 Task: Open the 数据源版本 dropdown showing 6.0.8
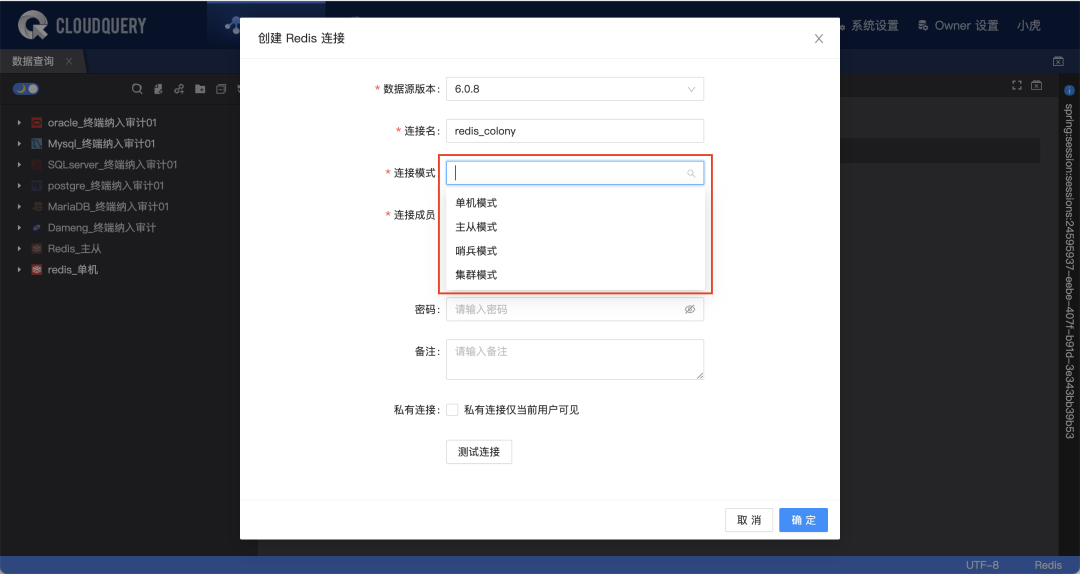click(x=575, y=89)
